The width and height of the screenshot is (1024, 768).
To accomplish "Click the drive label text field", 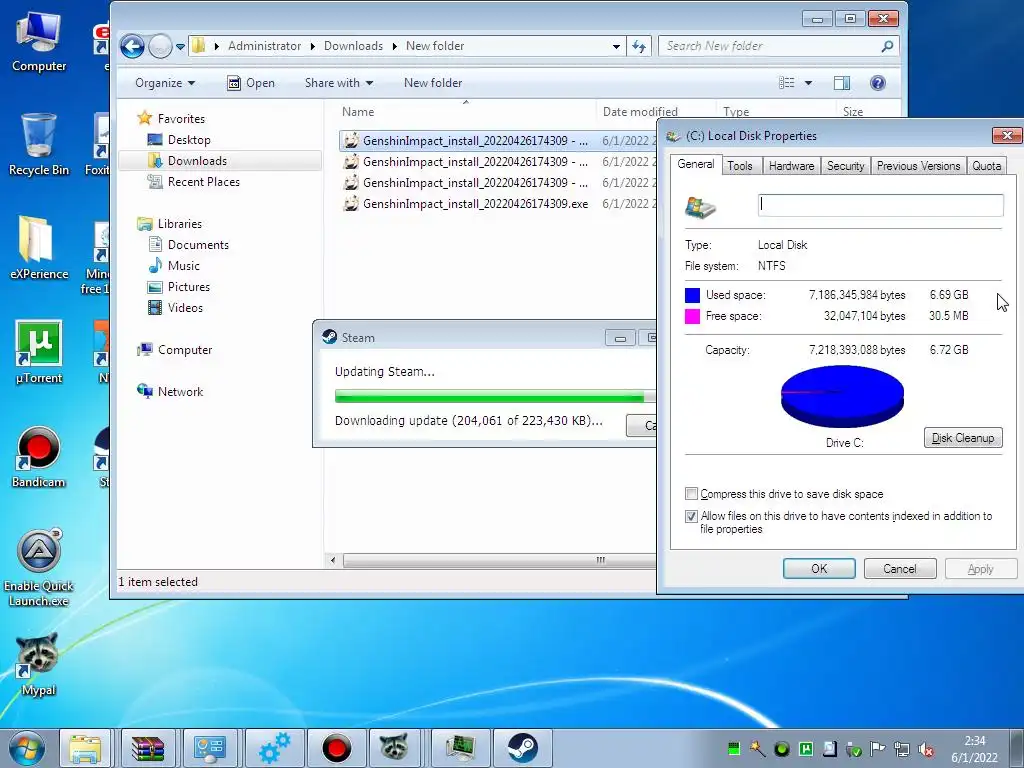I will coord(880,205).
